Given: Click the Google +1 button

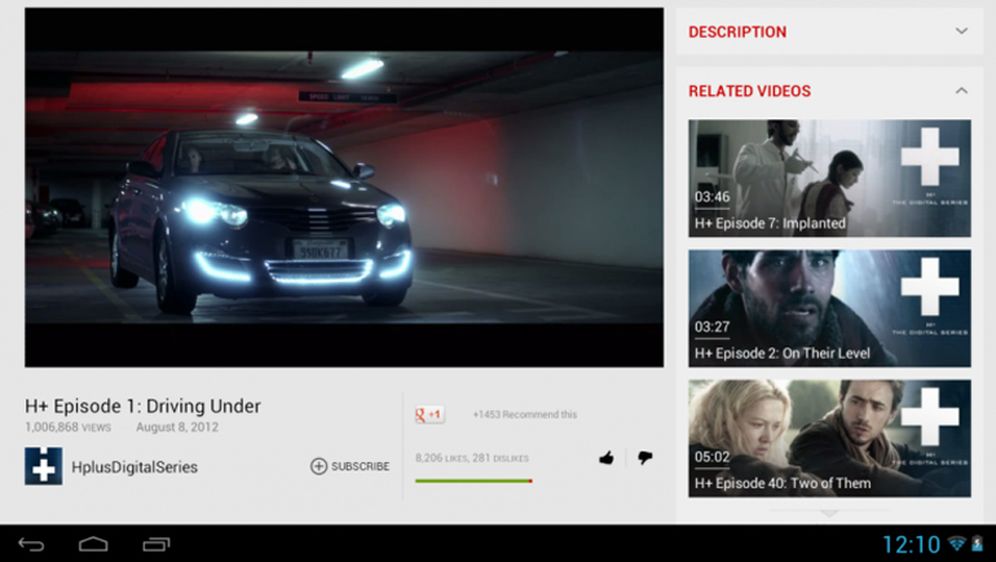Looking at the screenshot, I should pyautogui.click(x=430, y=415).
